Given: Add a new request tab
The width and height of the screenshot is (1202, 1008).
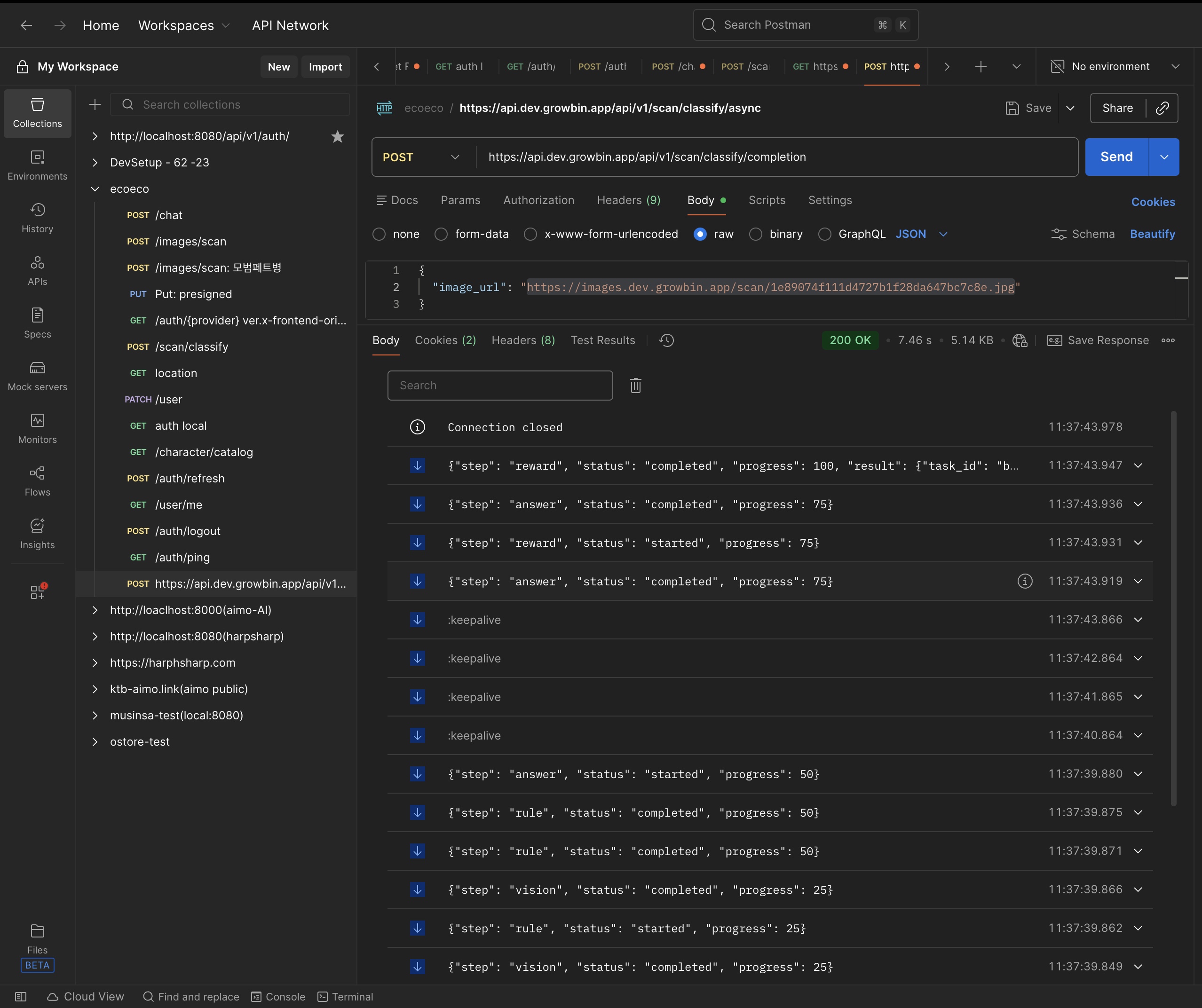Looking at the screenshot, I should 981,67.
